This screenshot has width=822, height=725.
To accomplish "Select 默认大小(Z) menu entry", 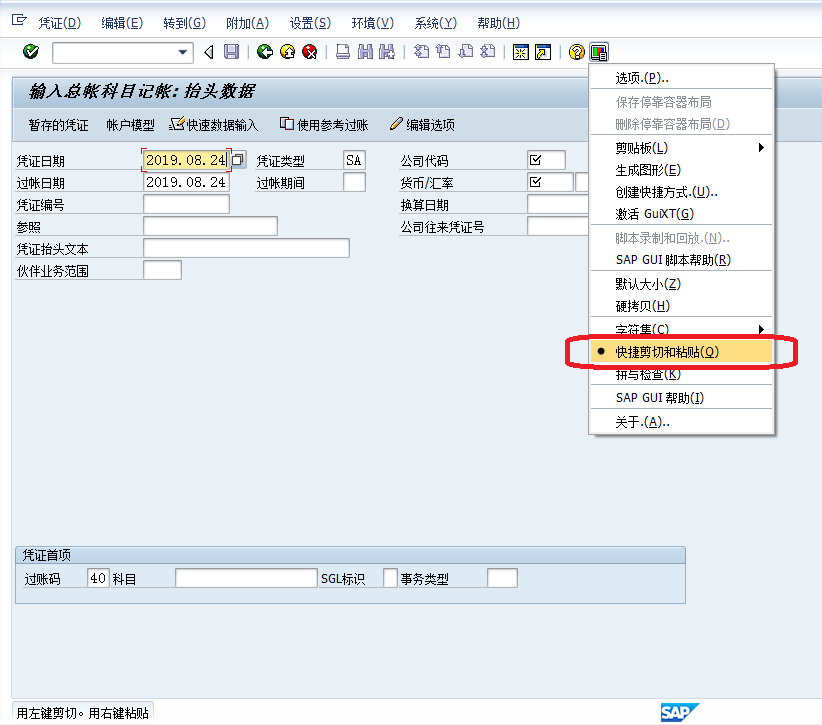I will (x=681, y=284).
